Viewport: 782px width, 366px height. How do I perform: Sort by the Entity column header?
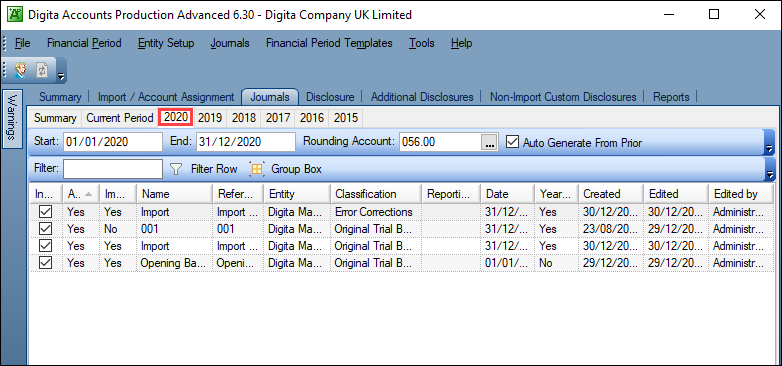(297, 194)
